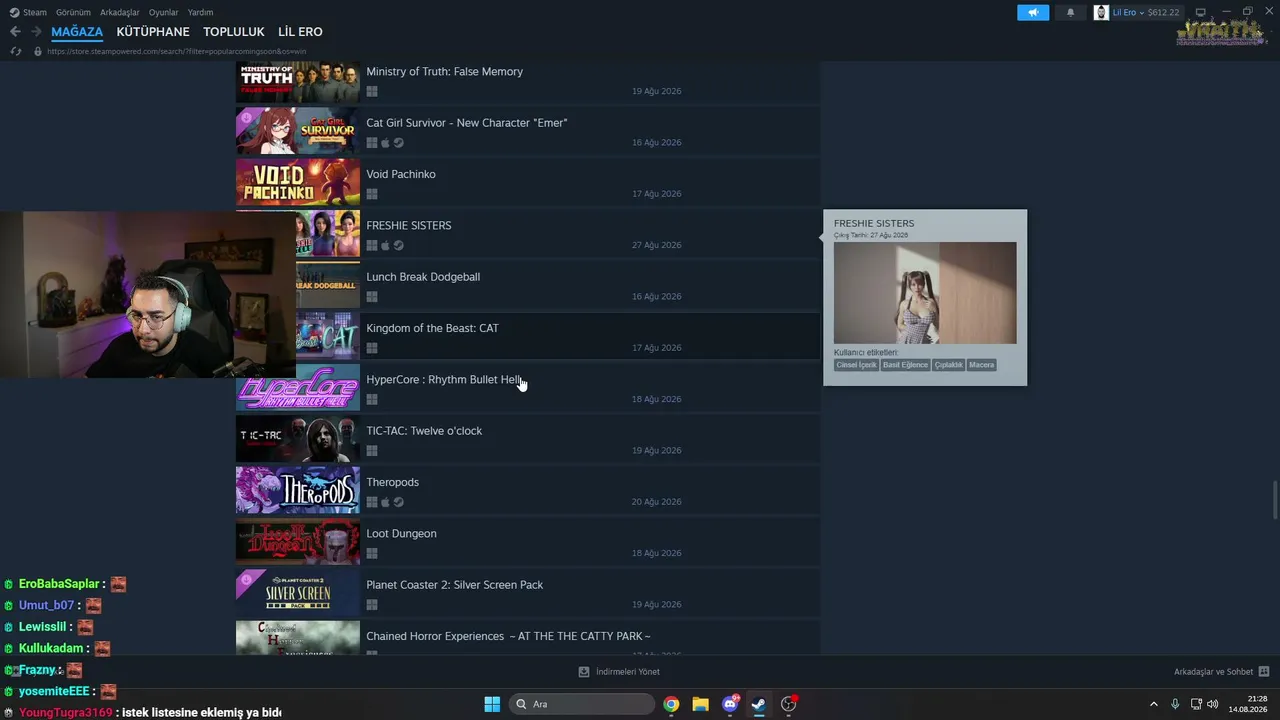Open the volume control in system tray
This screenshot has width=1280, height=720.
click(x=1213, y=704)
